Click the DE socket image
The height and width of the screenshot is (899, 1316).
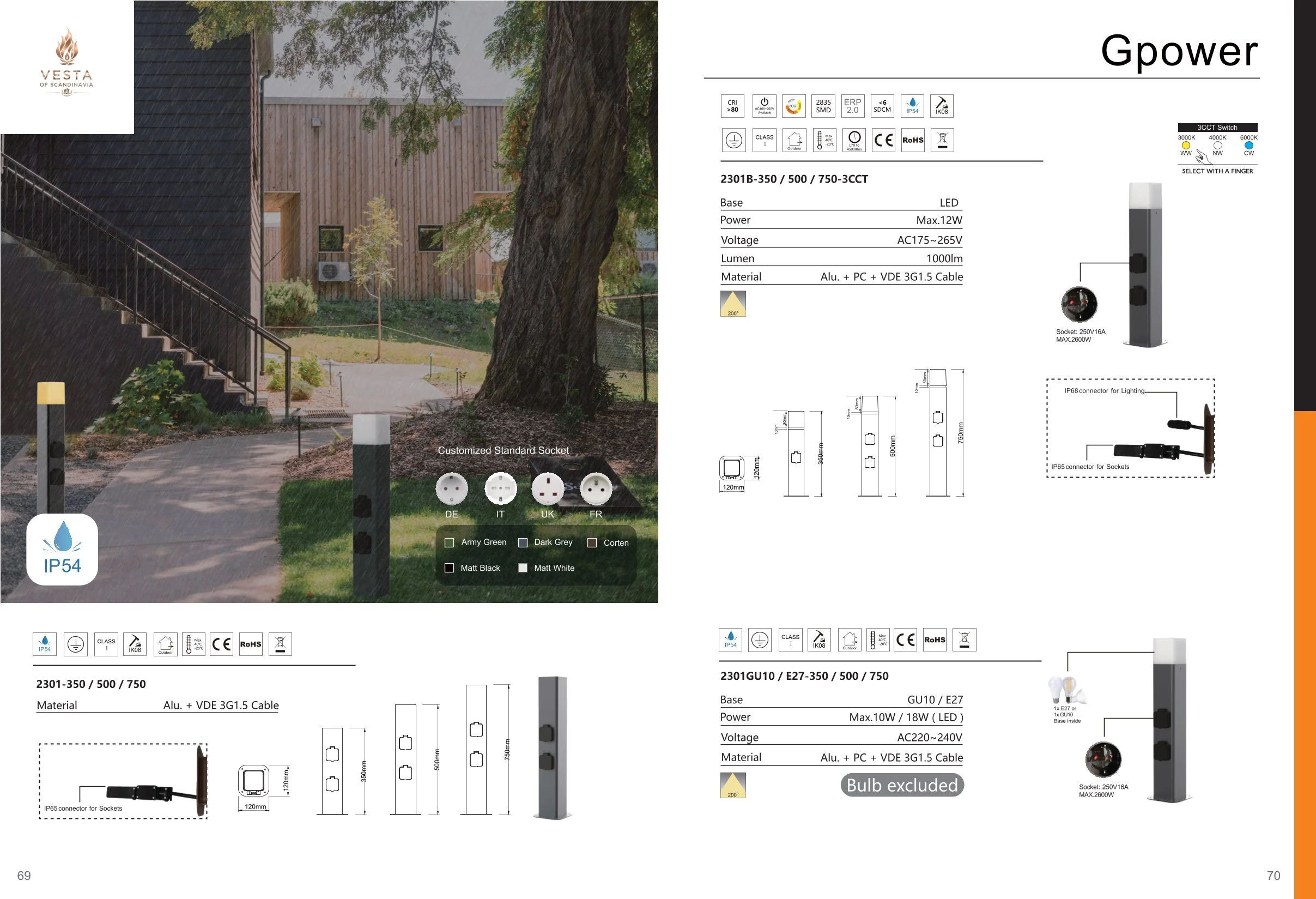click(x=451, y=489)
